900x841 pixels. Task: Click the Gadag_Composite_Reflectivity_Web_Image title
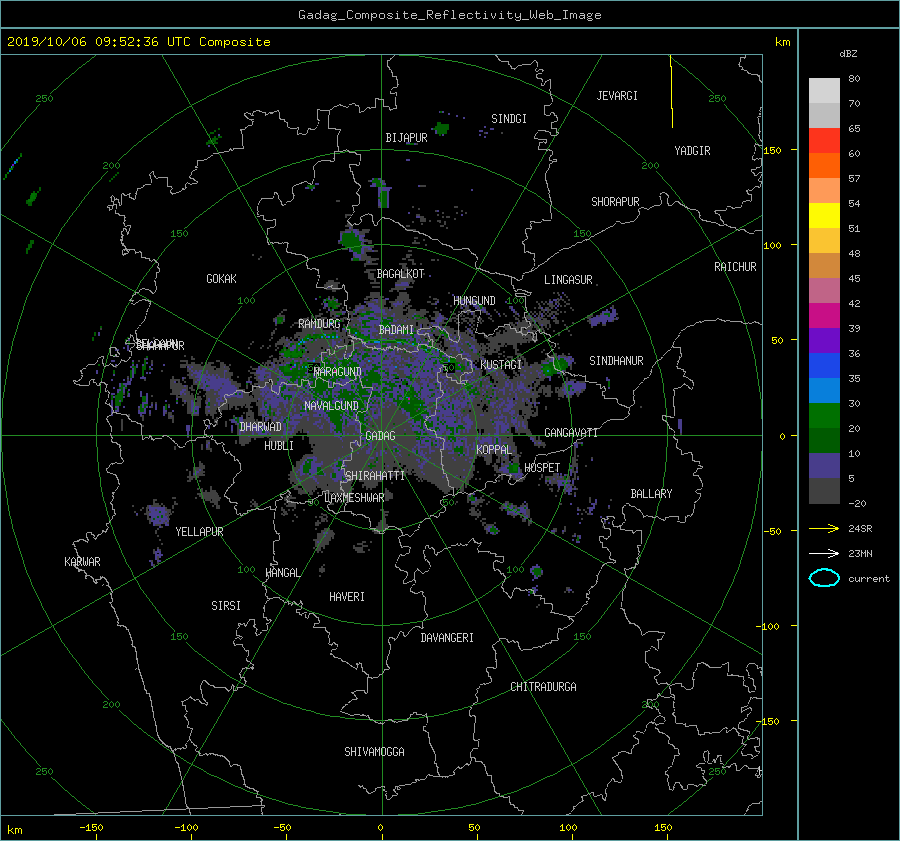pos(449,15)
